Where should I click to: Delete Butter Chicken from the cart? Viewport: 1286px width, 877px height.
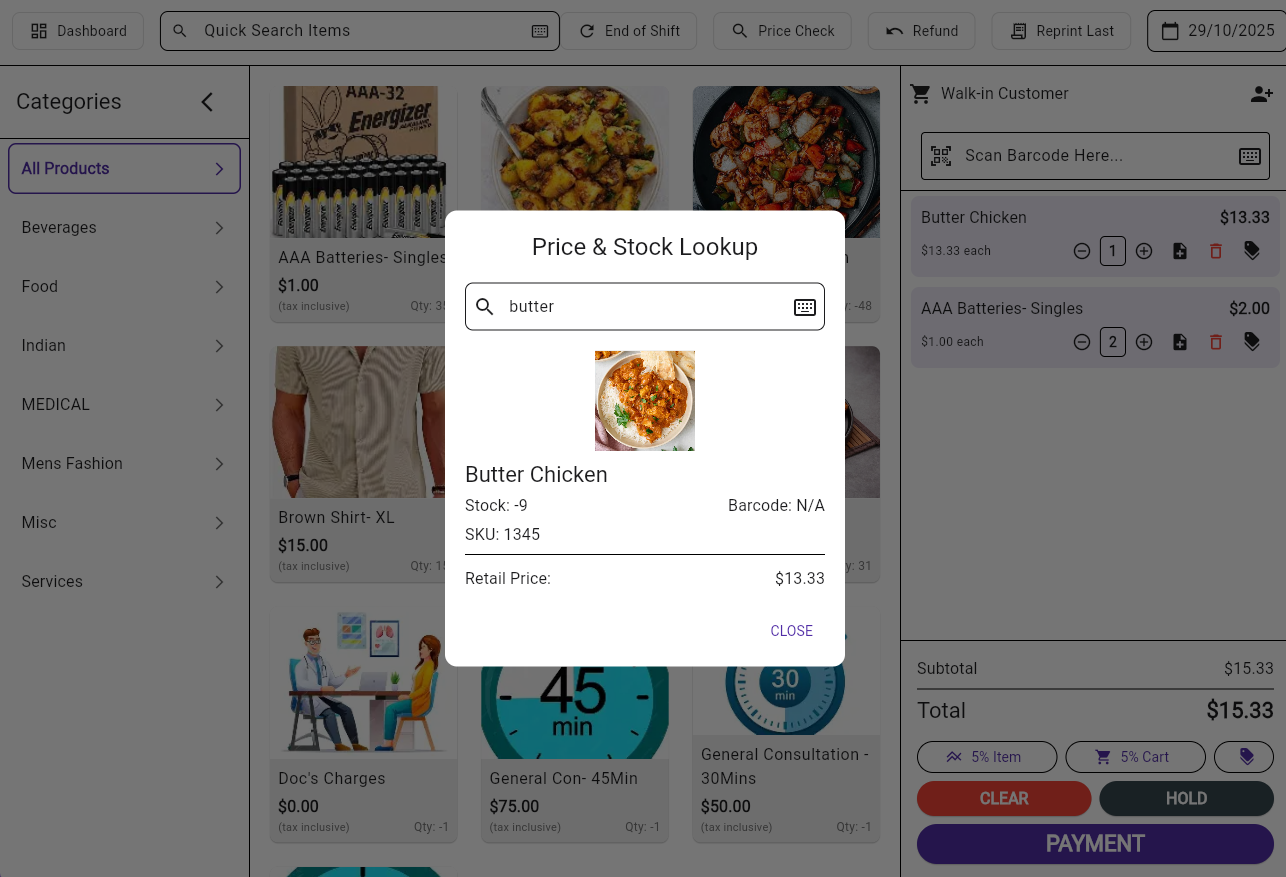[x=1216, y=251]
